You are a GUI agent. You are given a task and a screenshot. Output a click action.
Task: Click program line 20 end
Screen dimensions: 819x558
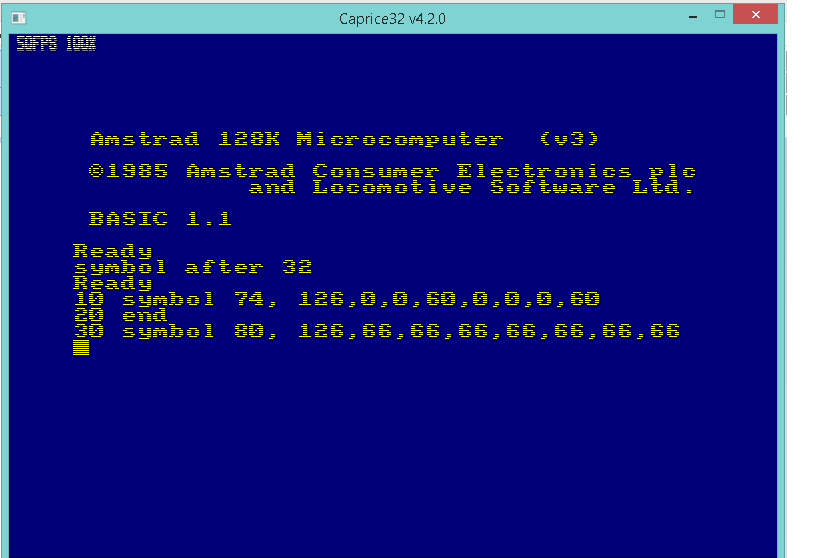tap(120, 315)
